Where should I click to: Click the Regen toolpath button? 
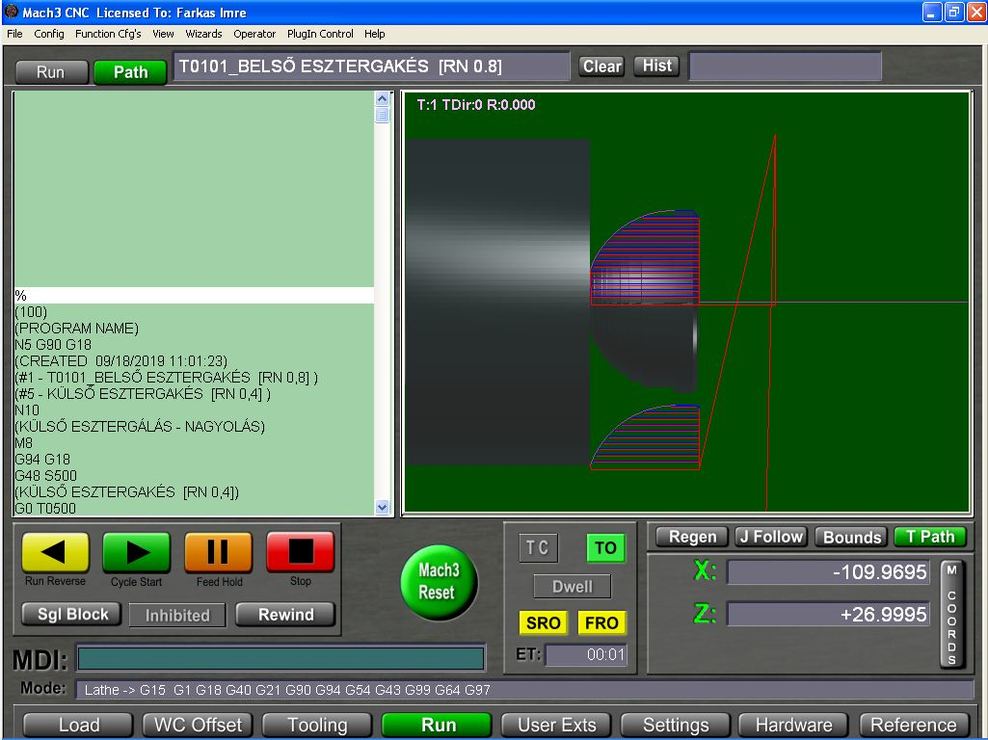pyautogui.click(x=692, y=537)
